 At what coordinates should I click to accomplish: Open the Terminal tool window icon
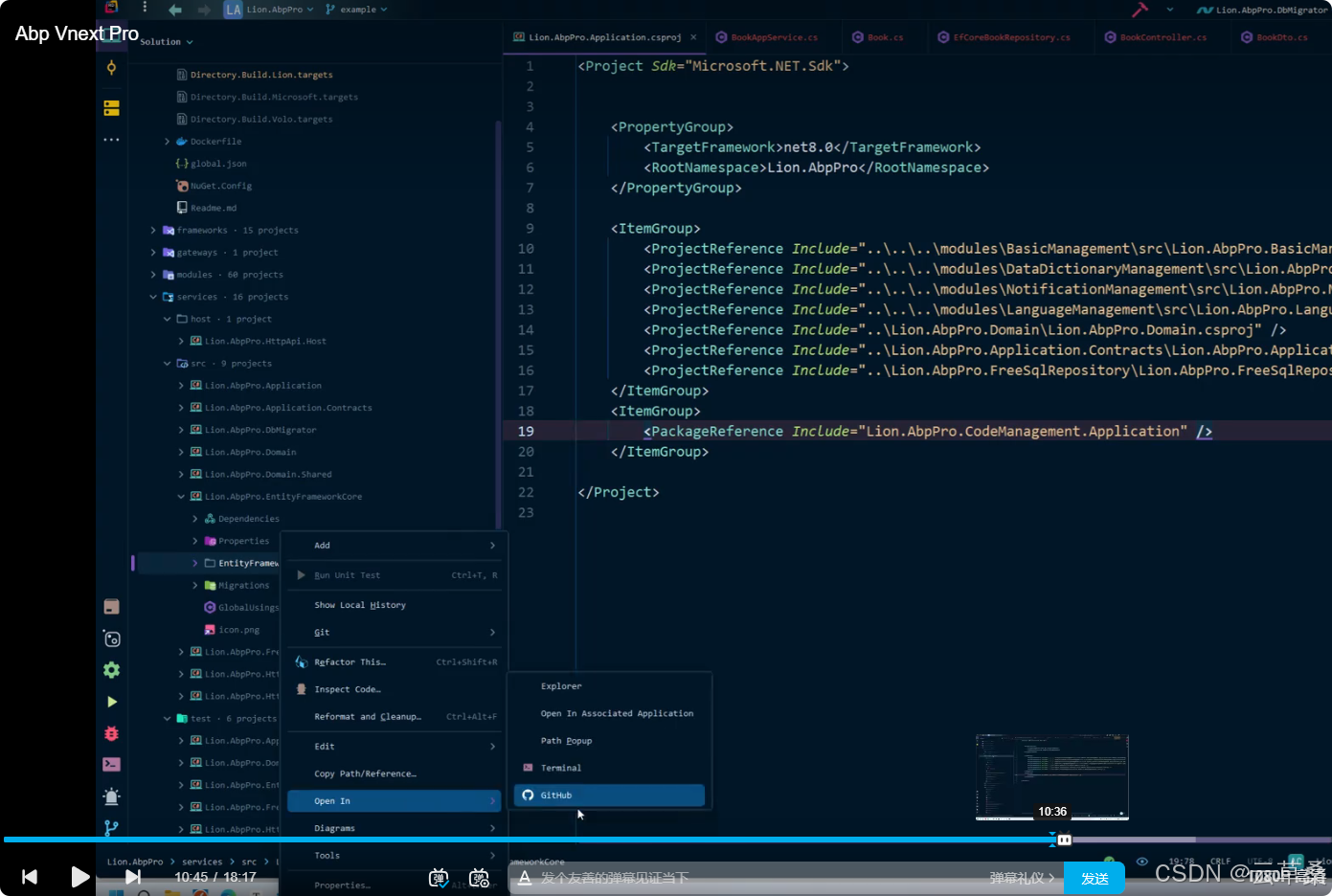point(111,765)
